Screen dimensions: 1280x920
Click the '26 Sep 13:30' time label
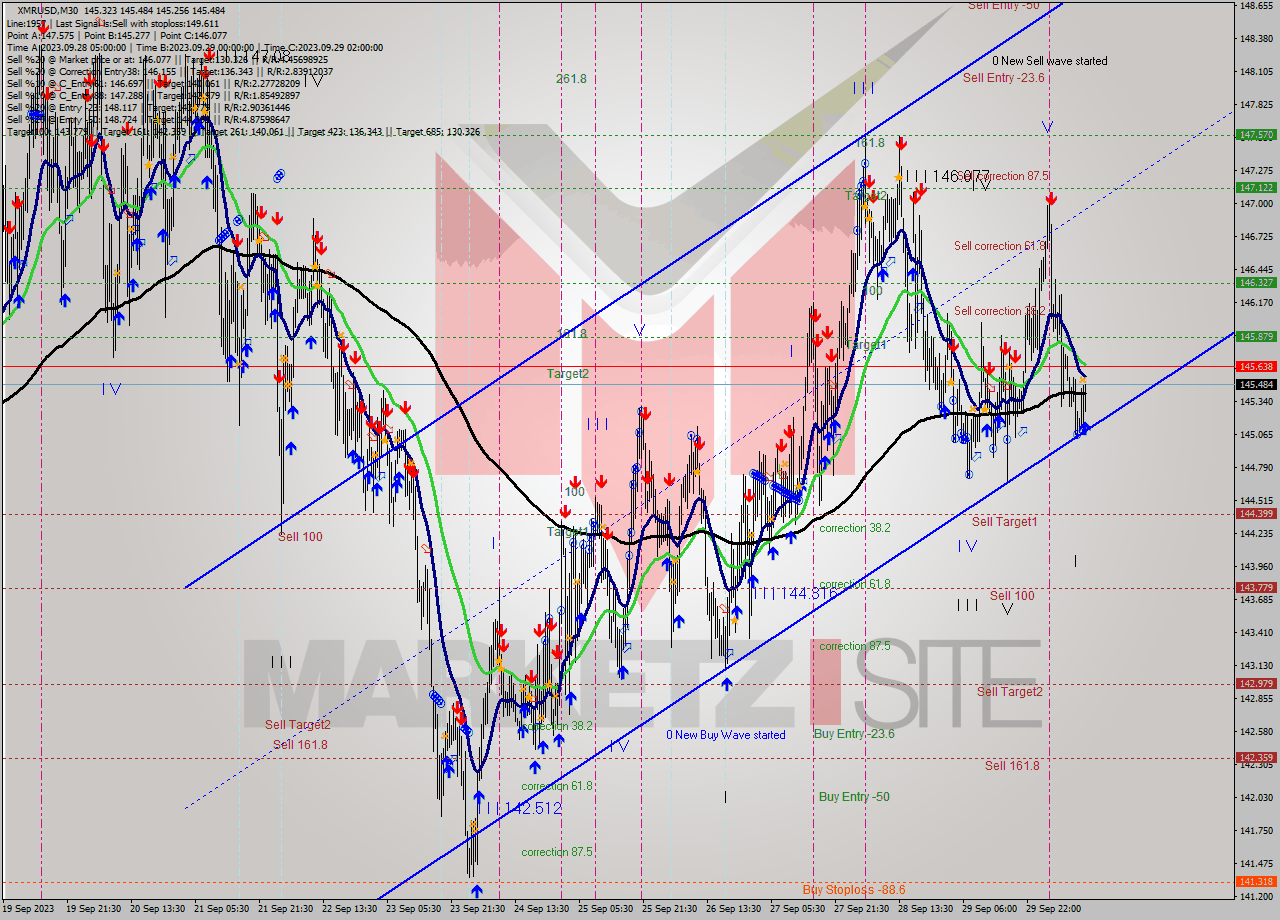pos(734,909)
